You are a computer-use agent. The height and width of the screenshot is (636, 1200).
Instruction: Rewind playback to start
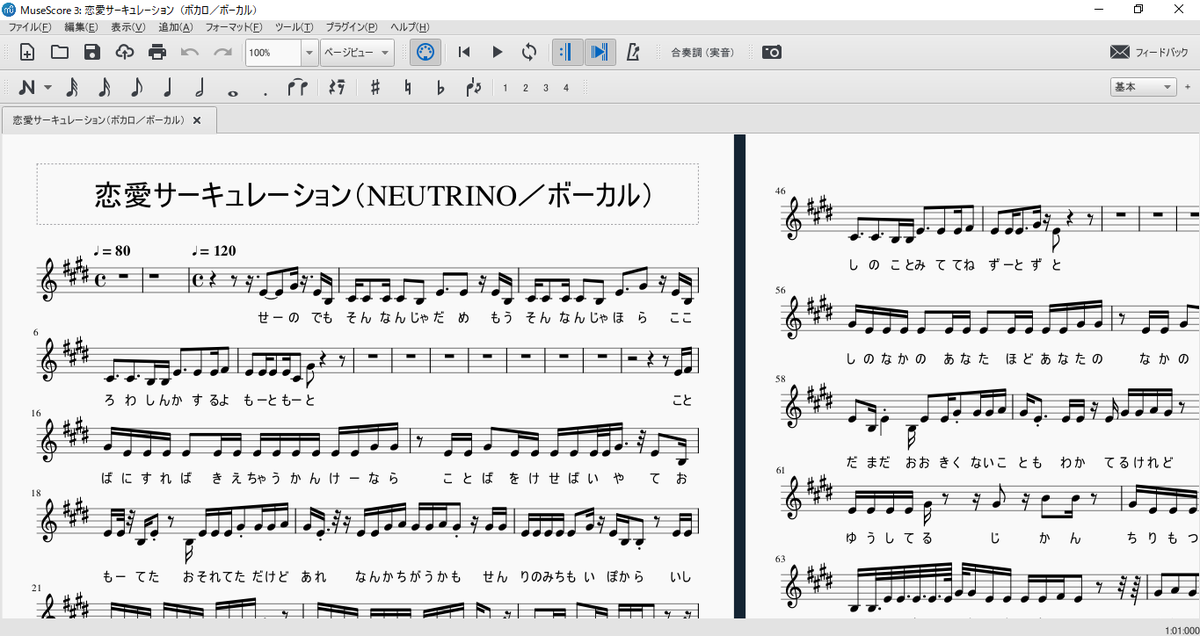tap(464, 52)
